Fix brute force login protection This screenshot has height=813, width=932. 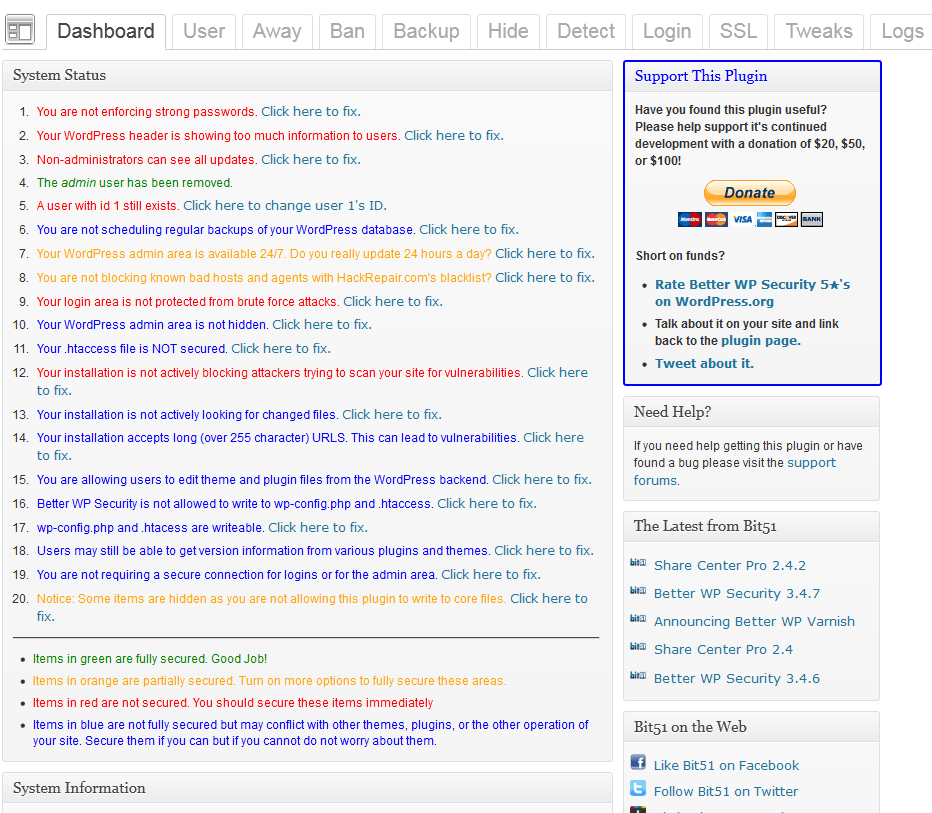tap(393, 301)
